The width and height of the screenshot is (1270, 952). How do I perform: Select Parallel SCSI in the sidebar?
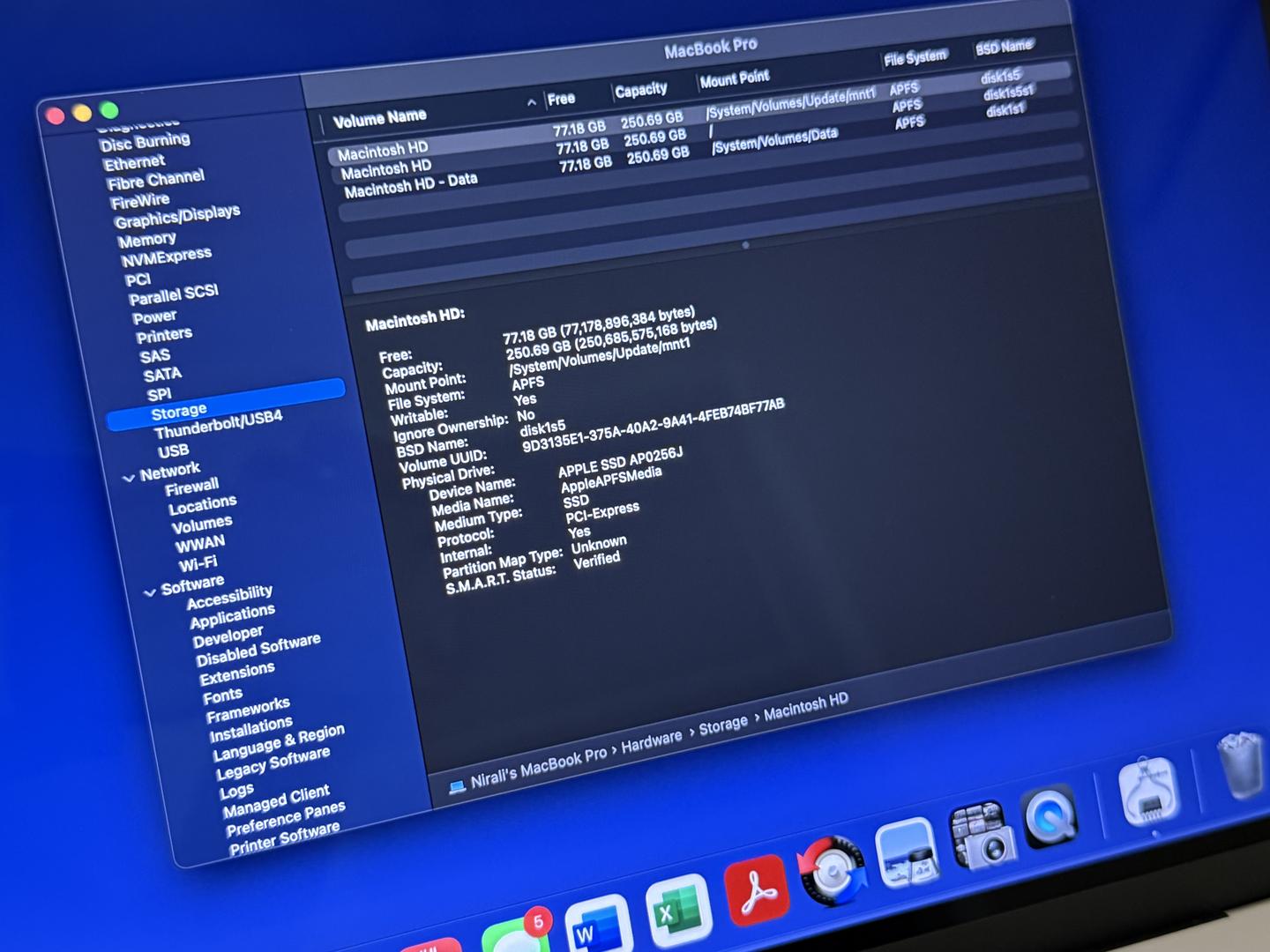(x=174, y=294)
